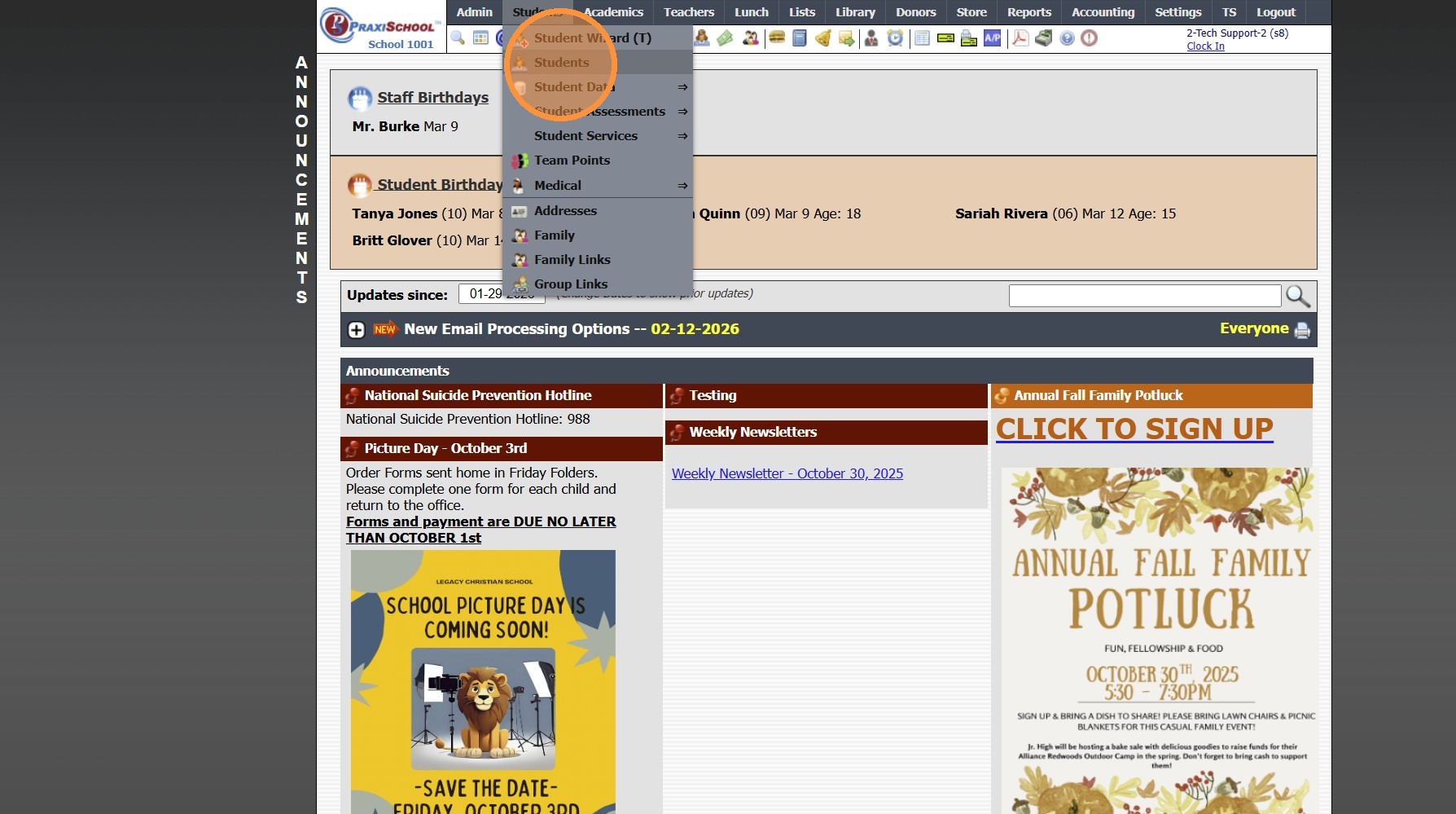Select Group Links from the Students menu
The height and width of the screenshot is (814, 1456).
pos(598,284)
